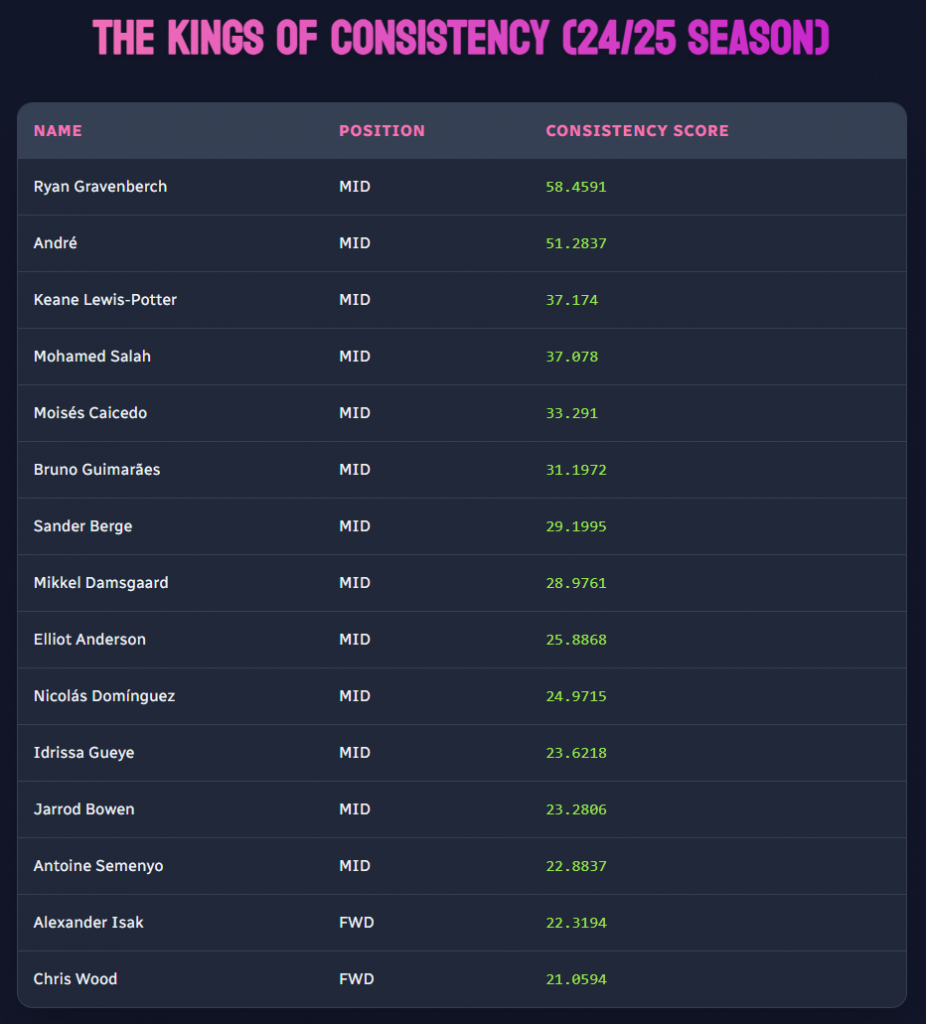The width and height of the screenshot is (926, 1024).
Task: Select Ryan Gravenberch's name in the table
Action: coord(100,187)
